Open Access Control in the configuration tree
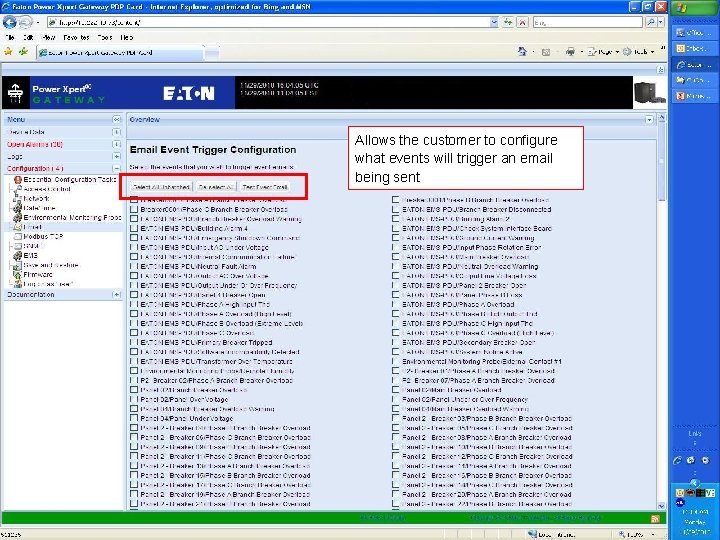Viewport: 720px width, 540px height. pos(47,189)
